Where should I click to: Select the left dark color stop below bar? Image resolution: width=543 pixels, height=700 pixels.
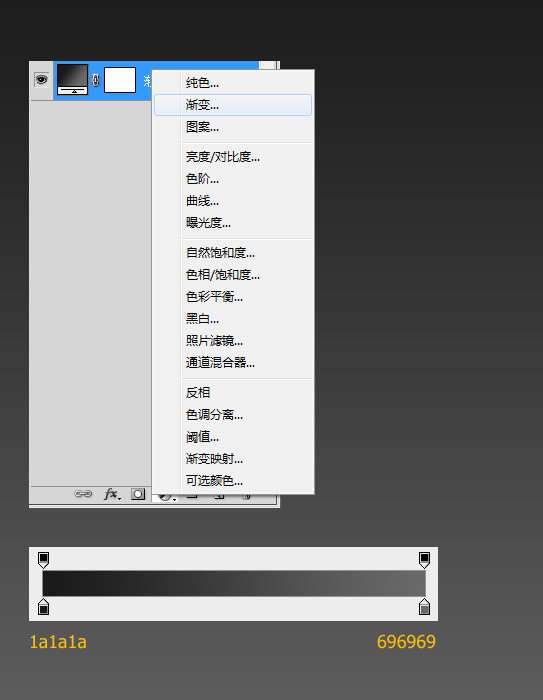point(43,606)
